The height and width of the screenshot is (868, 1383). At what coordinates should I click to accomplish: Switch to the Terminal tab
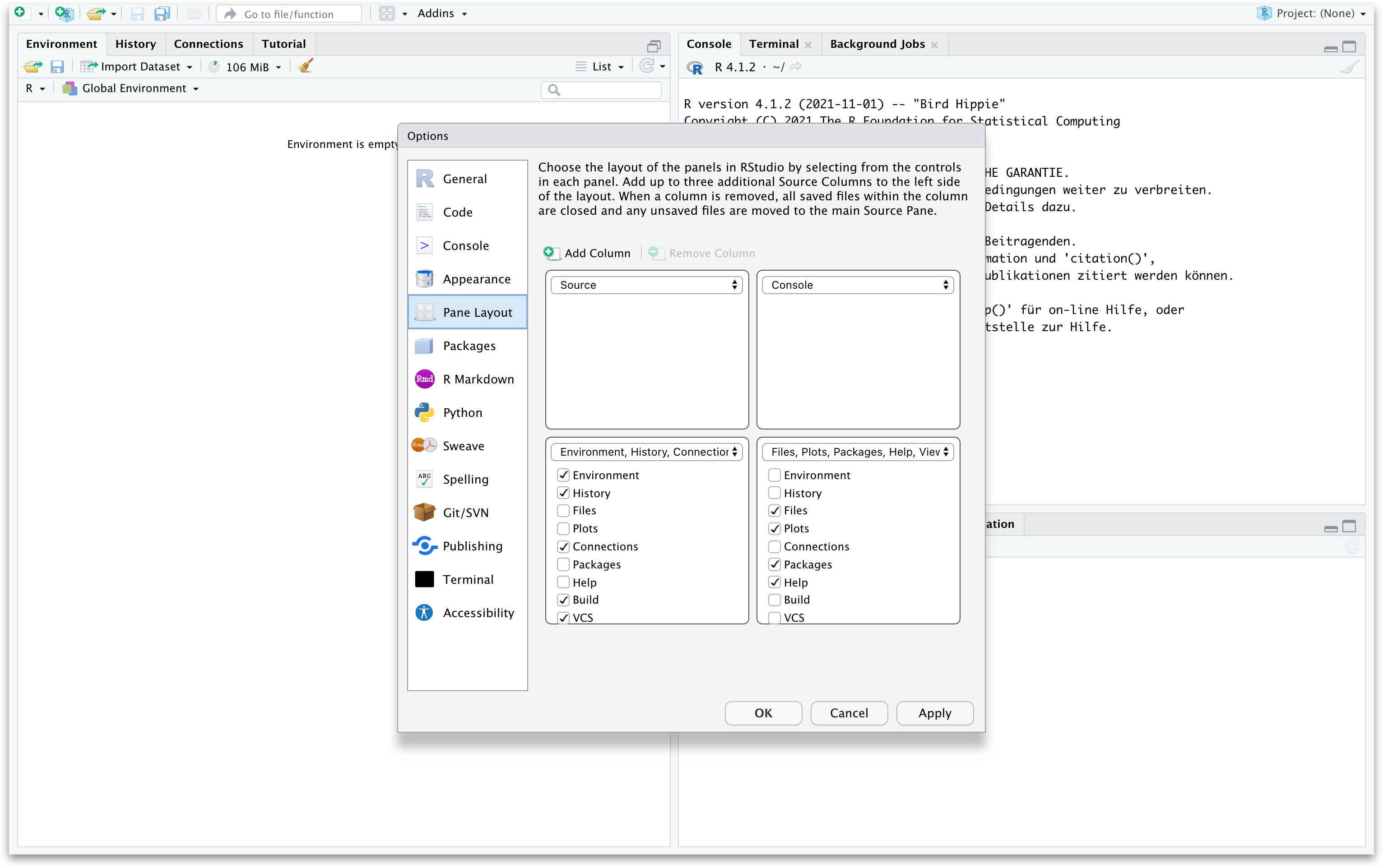tap(774, 44)
